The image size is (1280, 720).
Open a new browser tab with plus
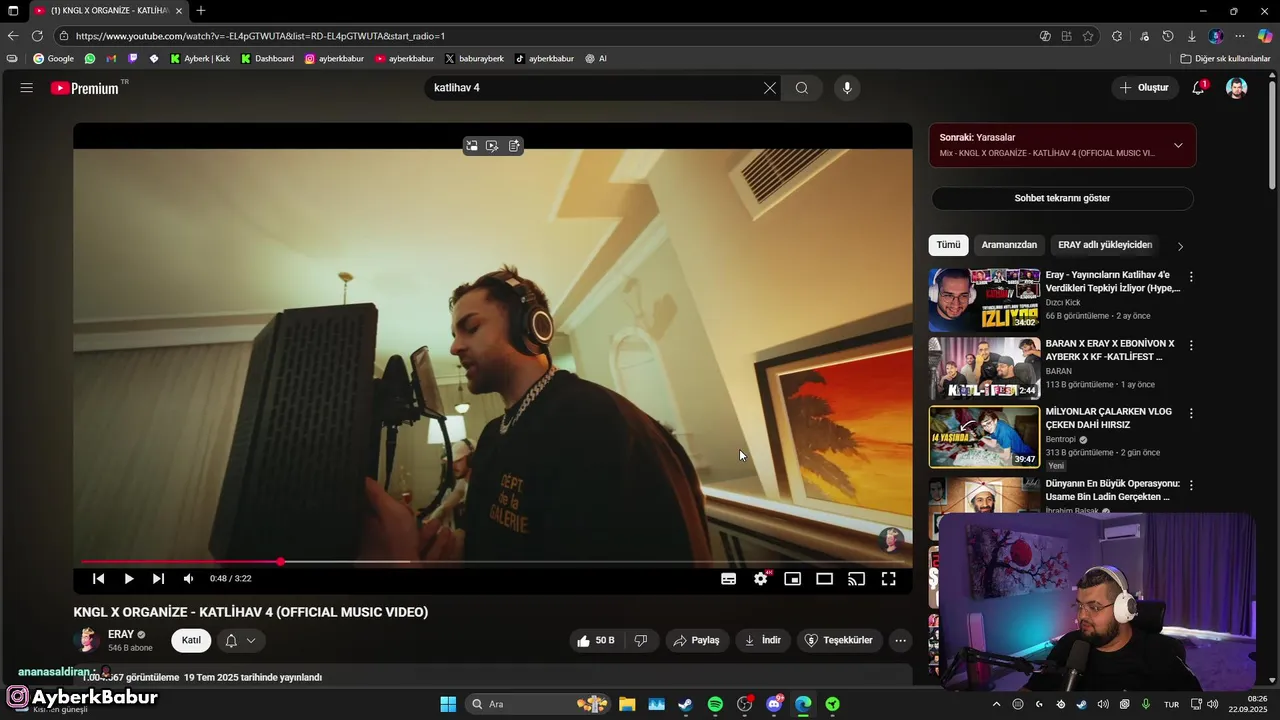[201, 11]
